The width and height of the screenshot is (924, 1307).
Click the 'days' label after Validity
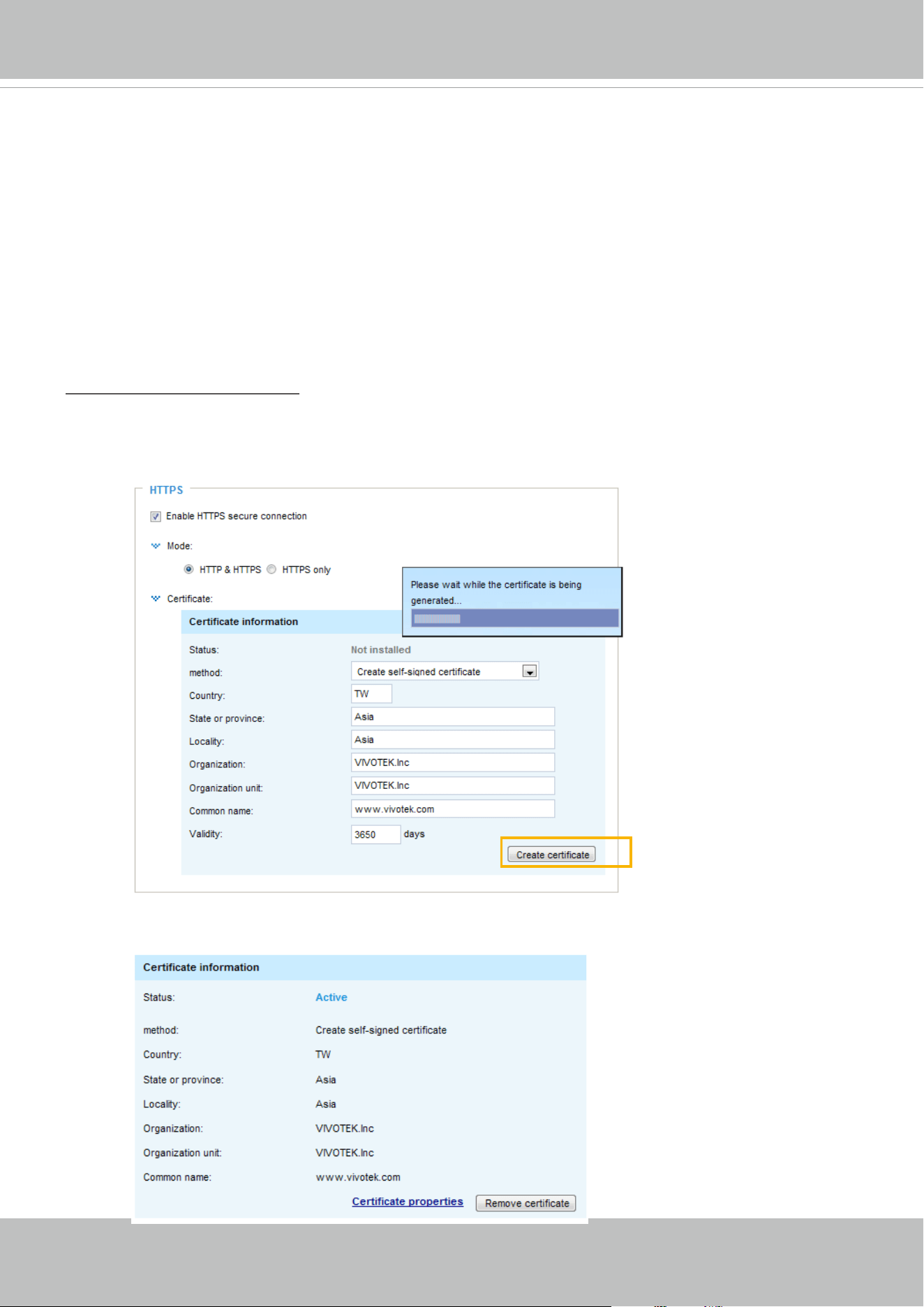[x=415, y=834]
